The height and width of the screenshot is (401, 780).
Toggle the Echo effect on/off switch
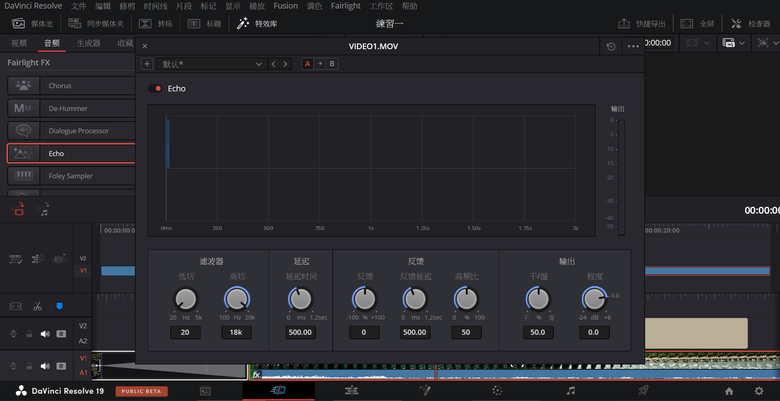tap(155, 89)
